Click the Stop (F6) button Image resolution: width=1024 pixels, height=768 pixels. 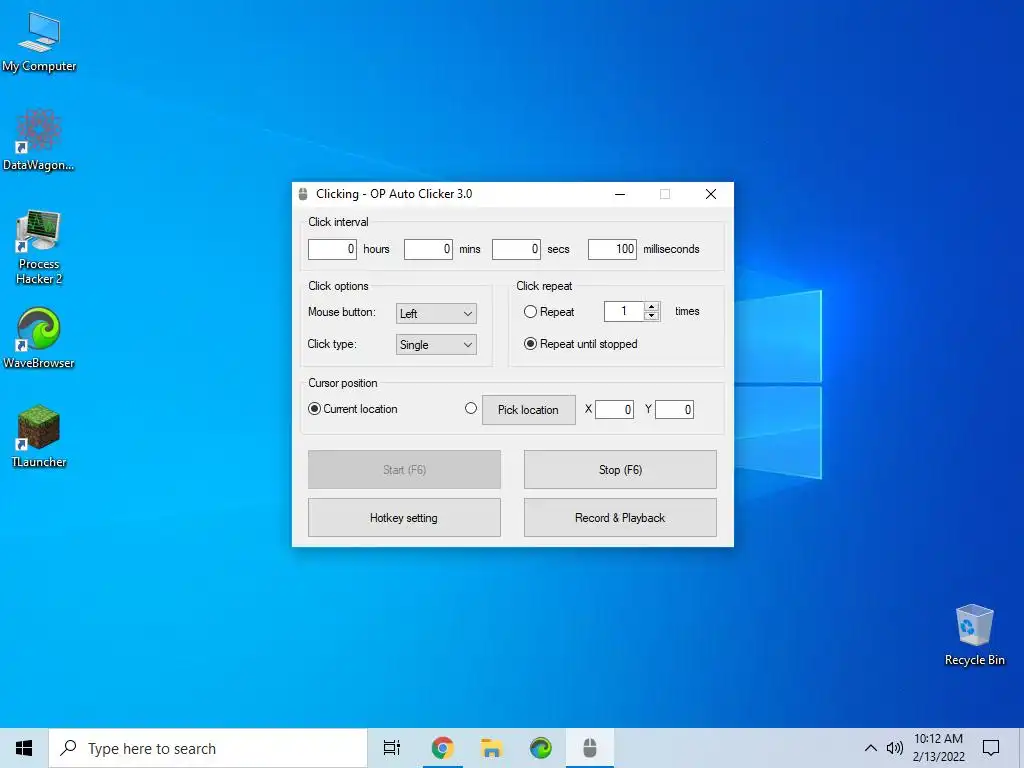620,470
